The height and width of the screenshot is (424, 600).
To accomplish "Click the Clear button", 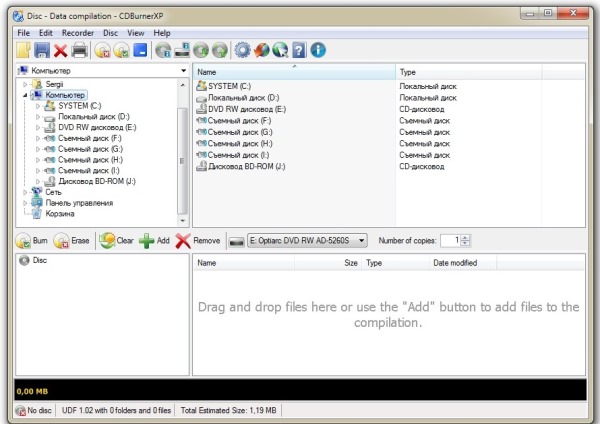I will [x=116, y=241].
